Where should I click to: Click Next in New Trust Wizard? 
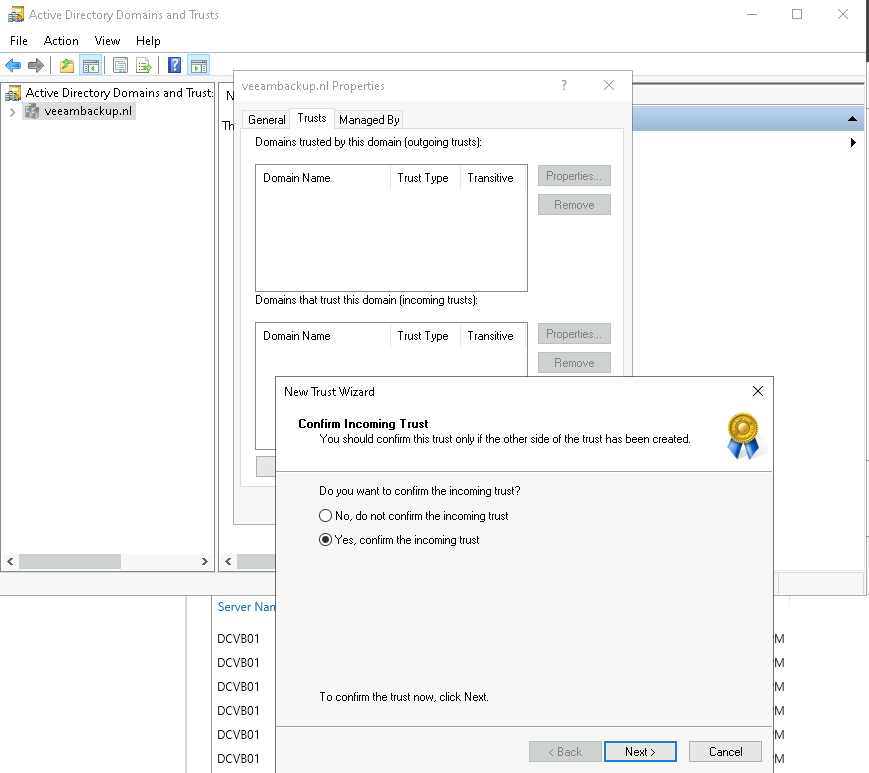pos(640,752)
